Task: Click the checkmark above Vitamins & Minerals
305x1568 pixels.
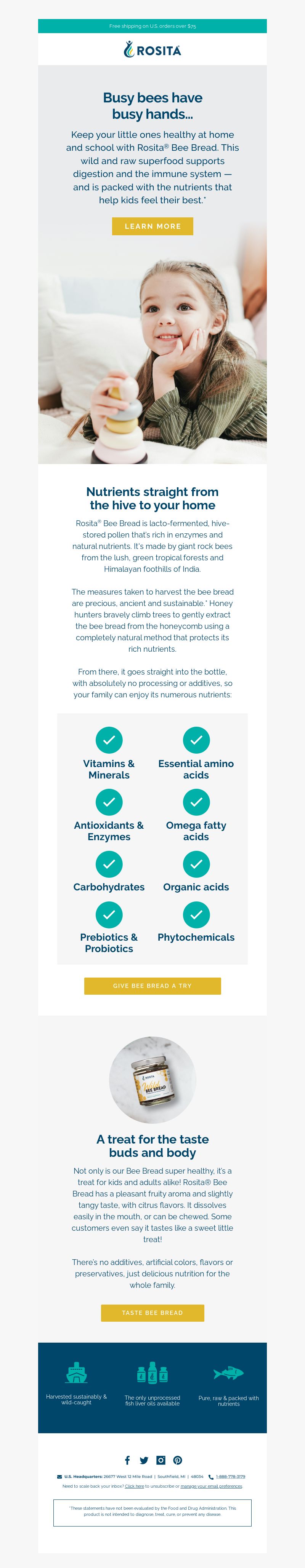Action: [x=109, y=740]
